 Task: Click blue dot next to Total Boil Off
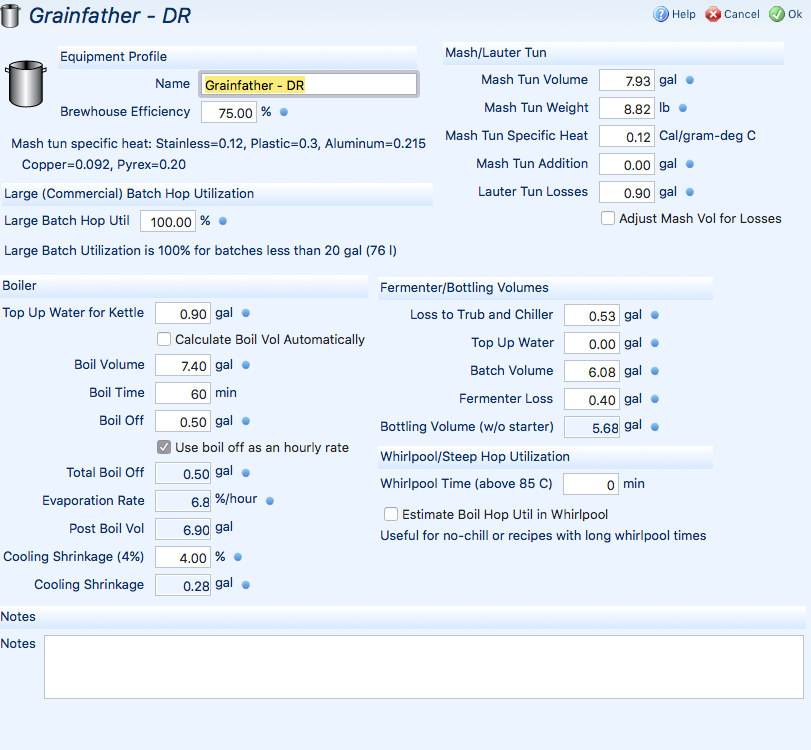click(x=246, y=473)
